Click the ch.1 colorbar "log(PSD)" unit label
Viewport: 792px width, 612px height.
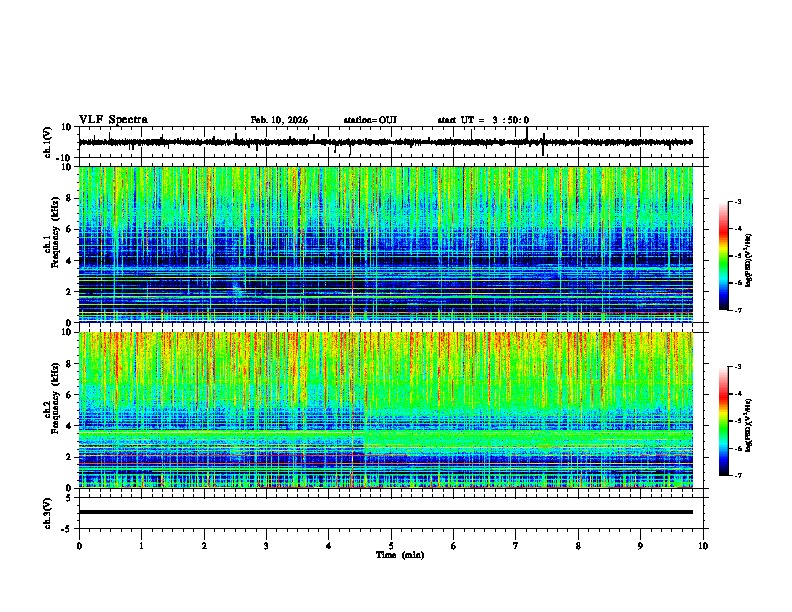(748, 261)
